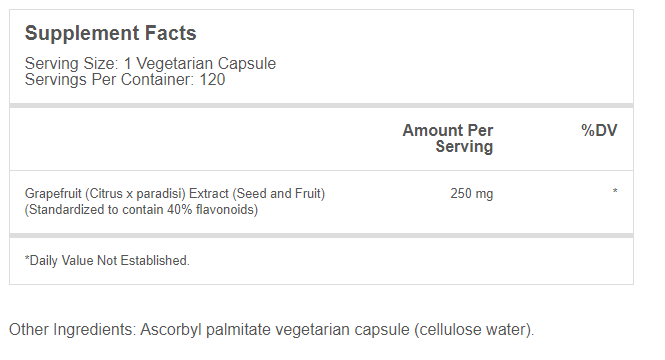Click the (Seed and Fruit) text
This screenshot has width=665, height=360.
tap(279, 194)
